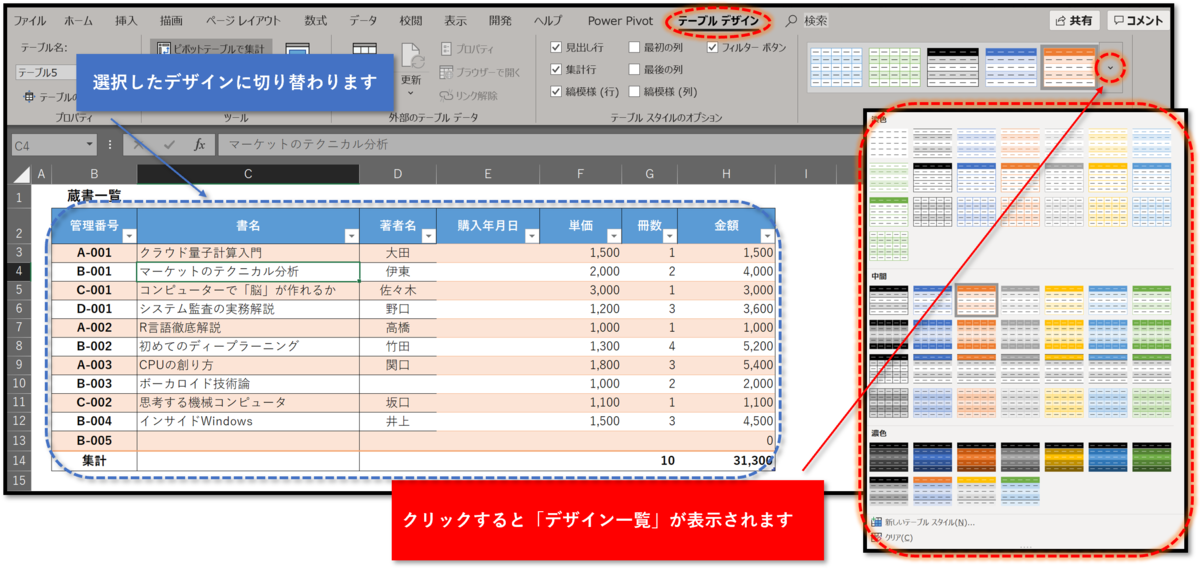The width and height of the screenshot is (1200, 568).
Task: Click the grayed プロパティ icon in external data
Action: pos(447,48)
